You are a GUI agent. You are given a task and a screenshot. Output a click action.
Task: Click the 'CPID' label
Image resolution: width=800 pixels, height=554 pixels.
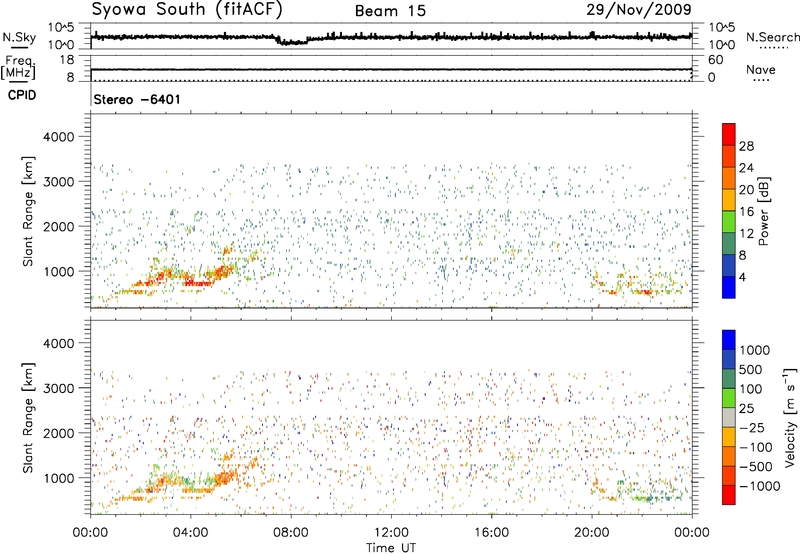(22, 95)
